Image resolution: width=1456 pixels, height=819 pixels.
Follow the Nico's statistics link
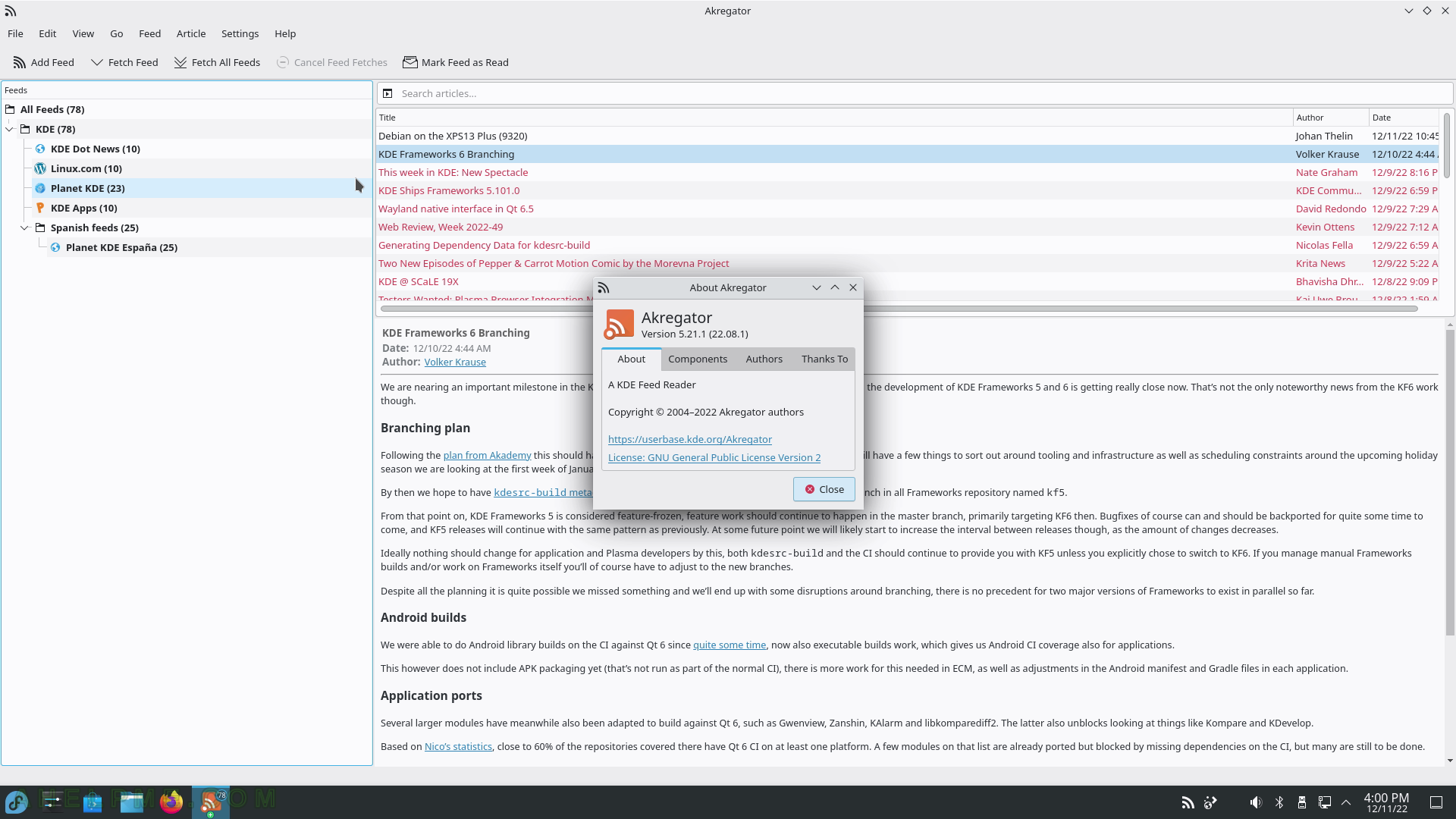point(458,746)
